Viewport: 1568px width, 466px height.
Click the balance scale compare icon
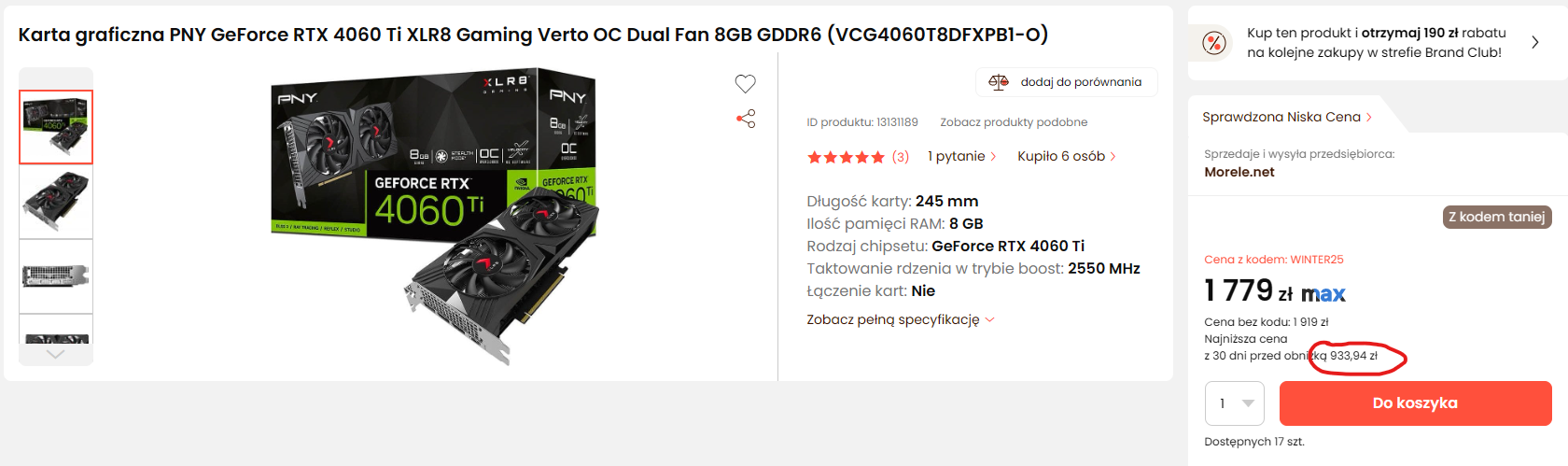(999, 82)
